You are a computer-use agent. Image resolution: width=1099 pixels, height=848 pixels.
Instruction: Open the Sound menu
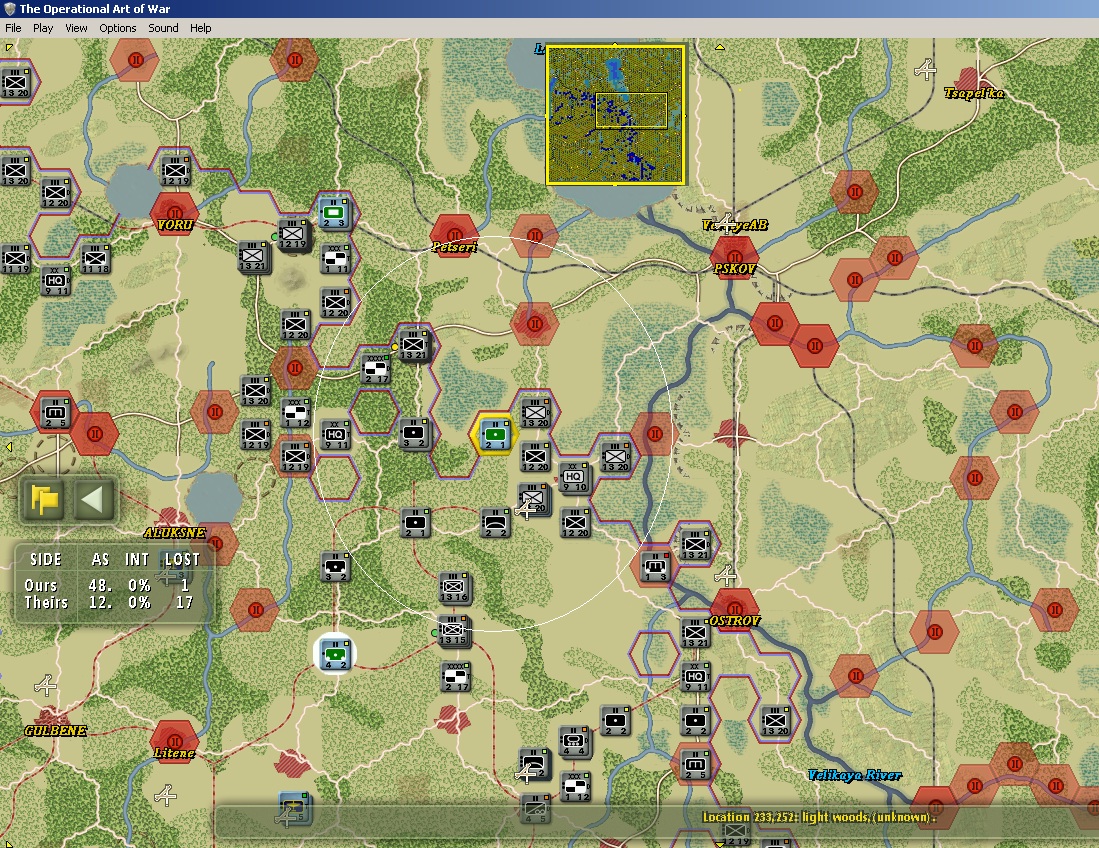(x=163, y=28)
